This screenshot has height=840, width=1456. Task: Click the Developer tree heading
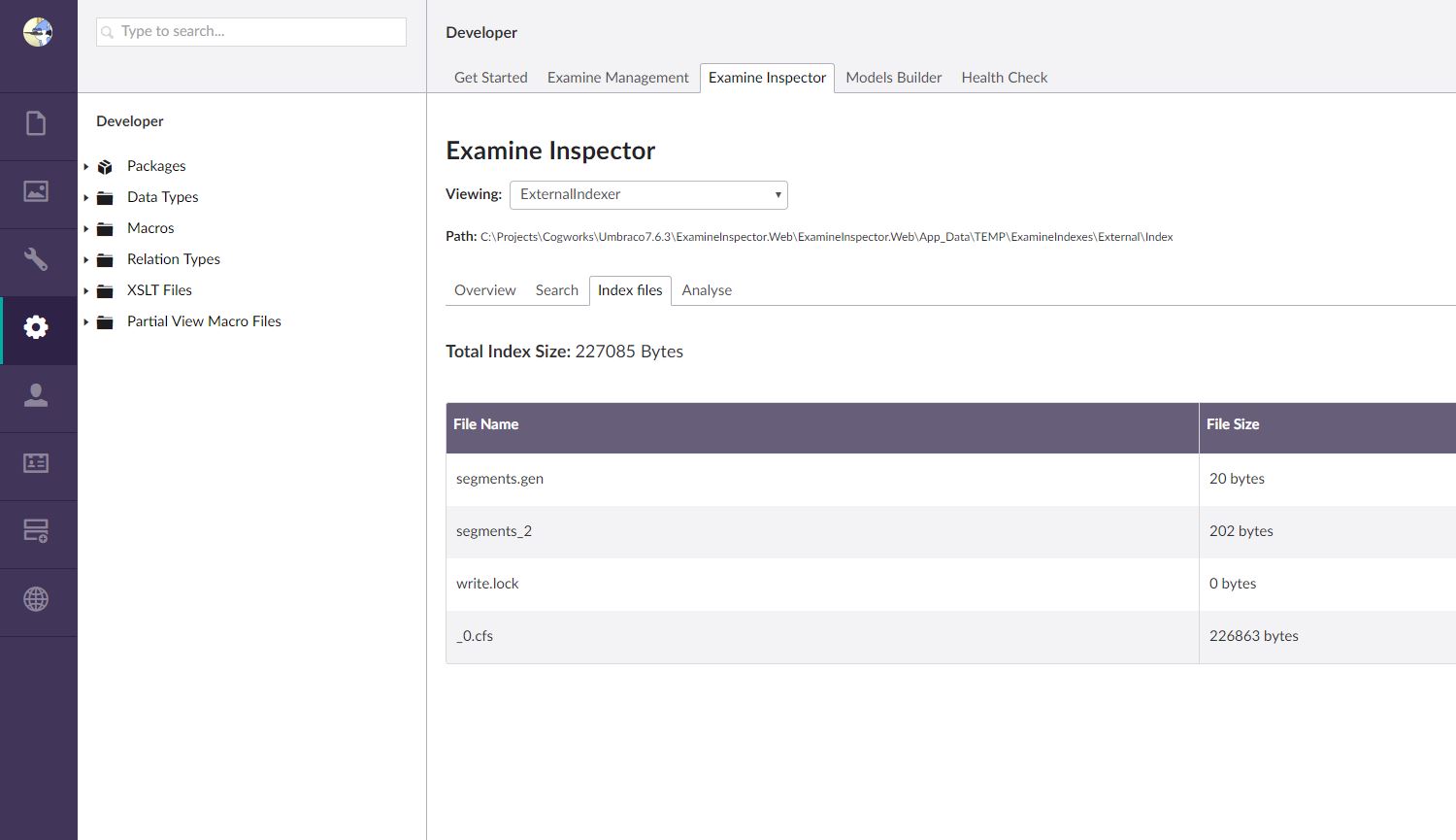130,121
